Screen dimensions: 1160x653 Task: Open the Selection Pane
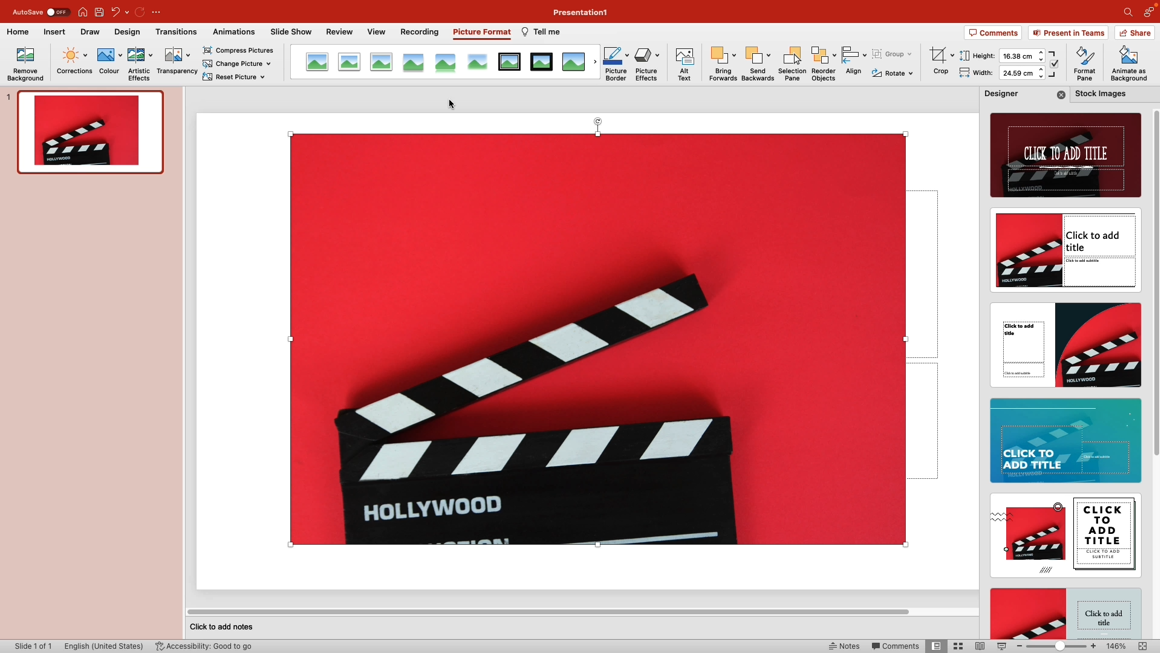click(x=791, y=63)
